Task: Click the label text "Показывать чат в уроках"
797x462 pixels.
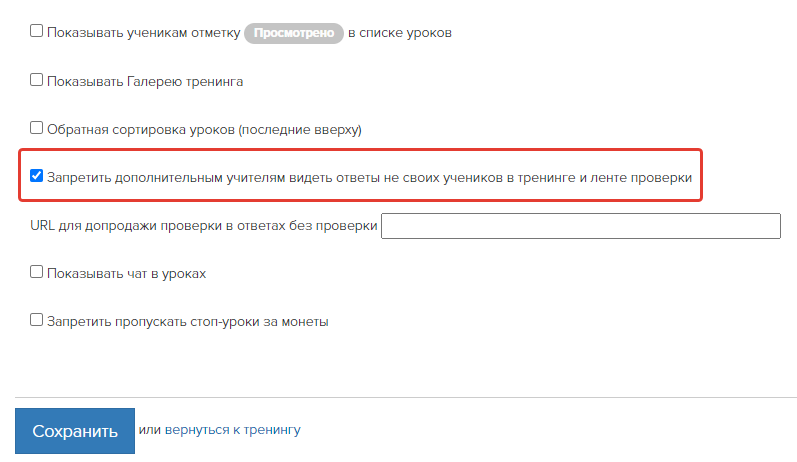Action: tap(127, 274)
